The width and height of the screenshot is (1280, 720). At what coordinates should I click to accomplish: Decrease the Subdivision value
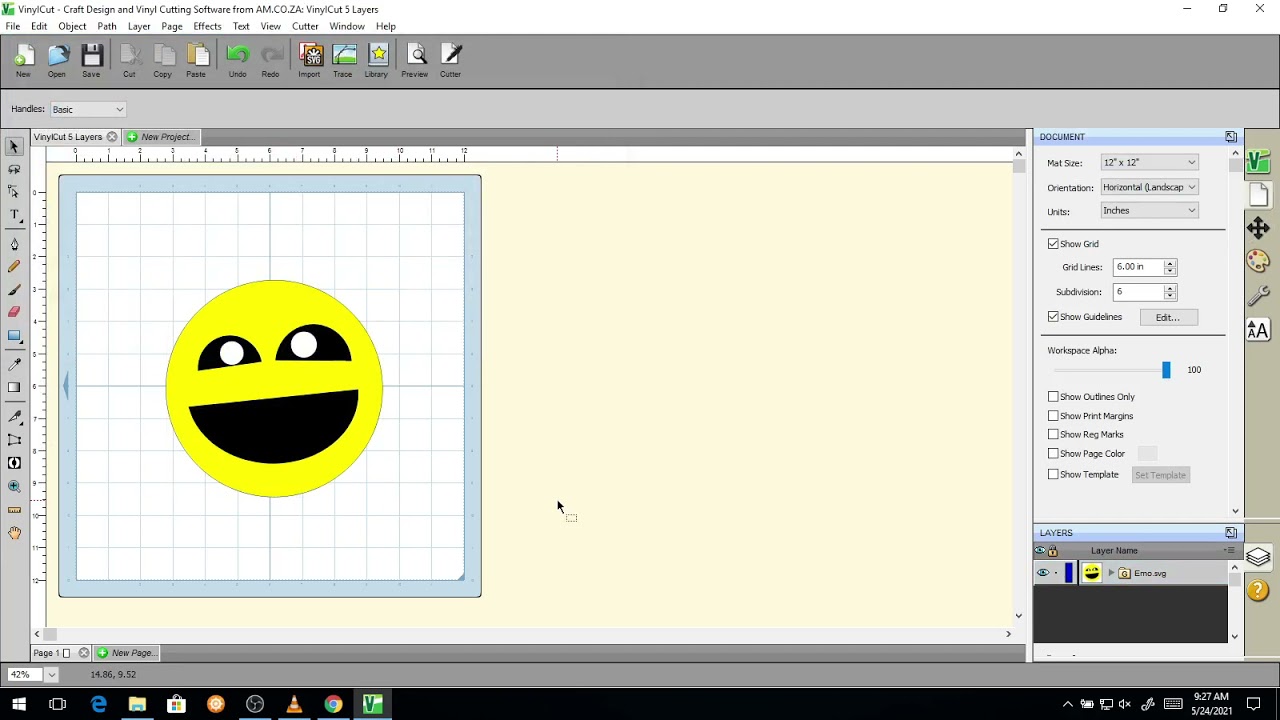pos(1170,296)
